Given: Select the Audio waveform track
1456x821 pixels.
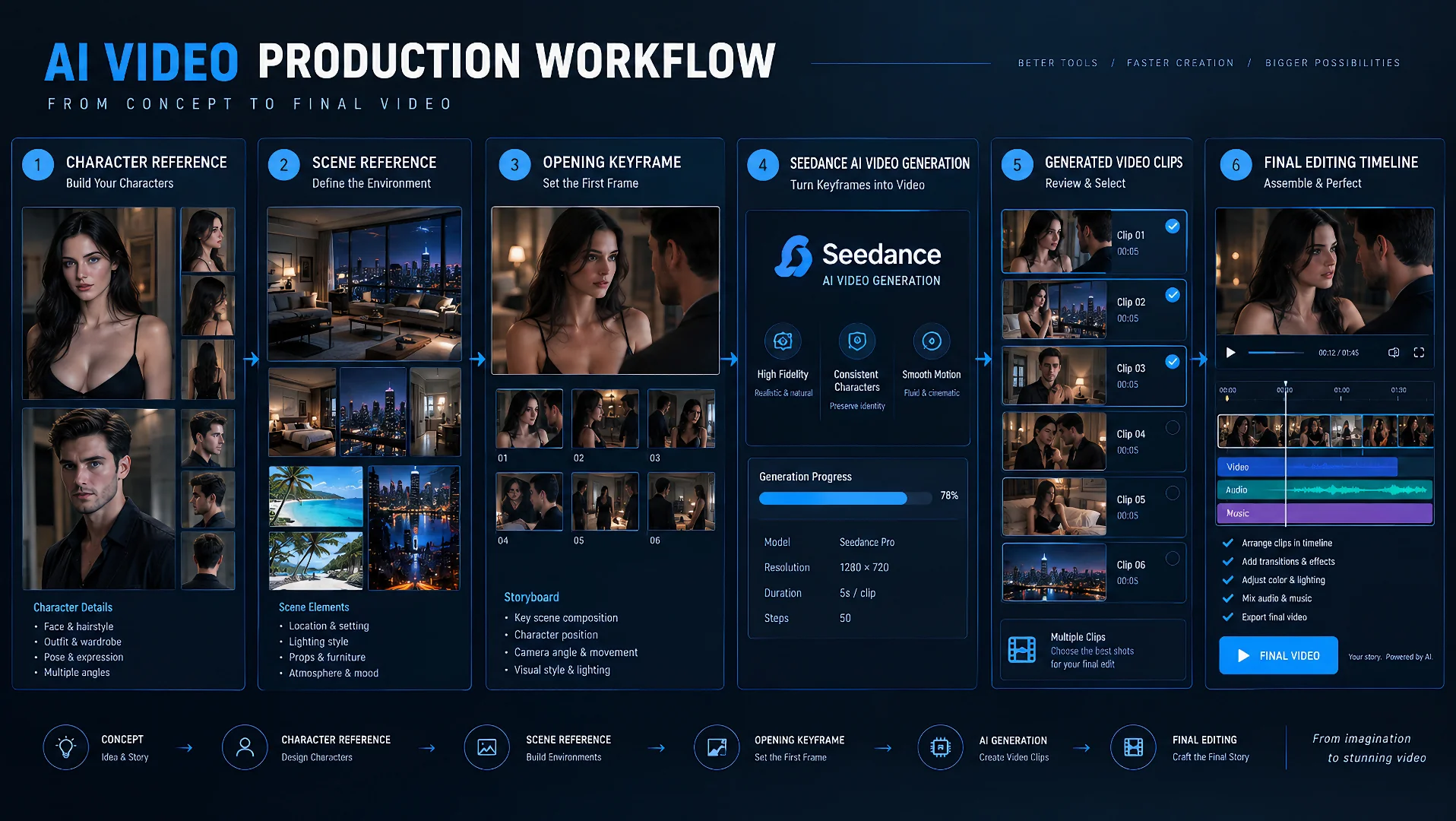Looking at the screenshot, I should [x=1325, y=490].
